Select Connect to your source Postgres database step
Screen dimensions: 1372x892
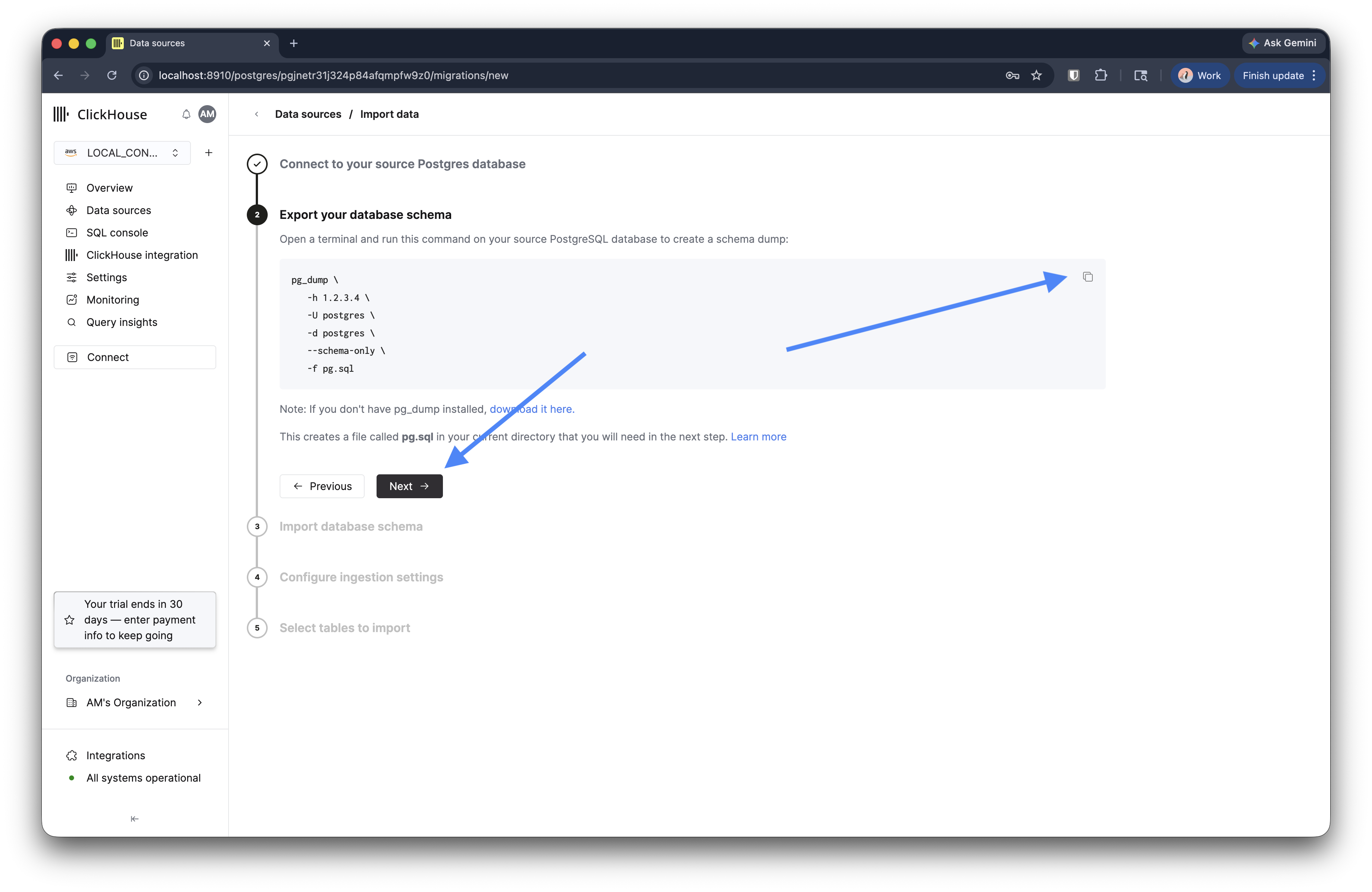tap(402, 164)
